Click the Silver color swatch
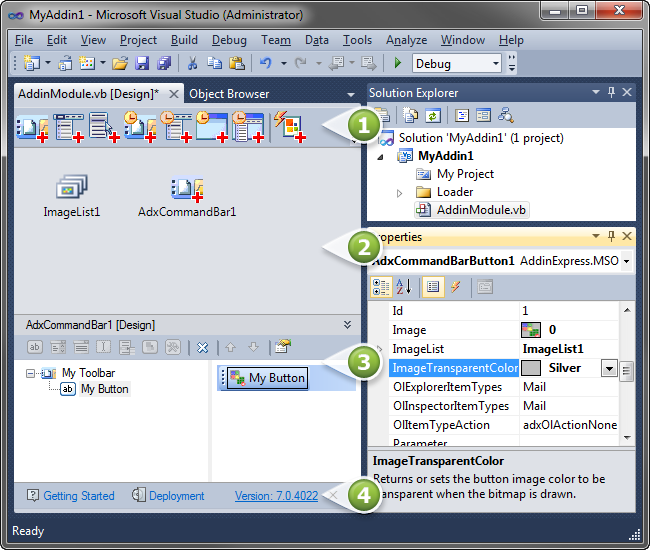 click(531, 368)
